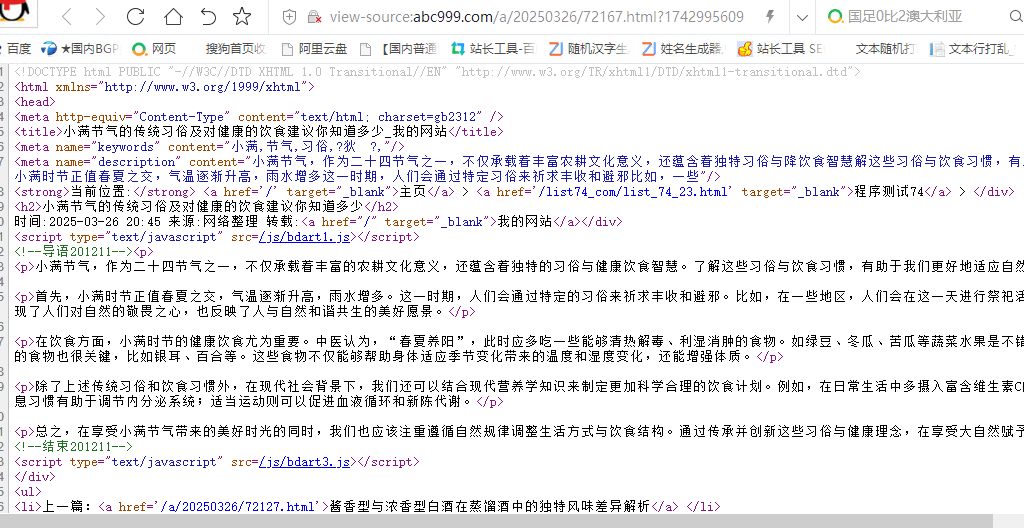
Task: Click the meta keywords source line
Action: (x=210, y=146)
